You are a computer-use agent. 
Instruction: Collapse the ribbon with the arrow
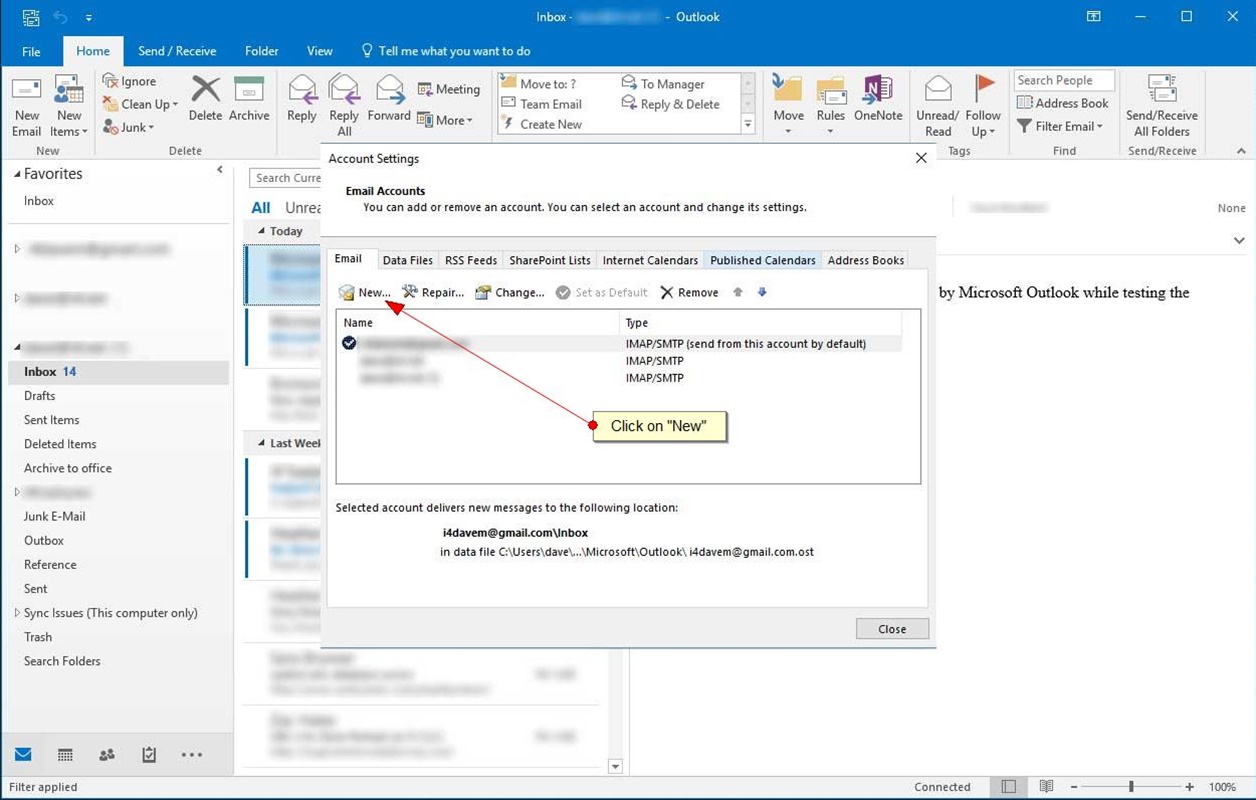pos(1241,151)
